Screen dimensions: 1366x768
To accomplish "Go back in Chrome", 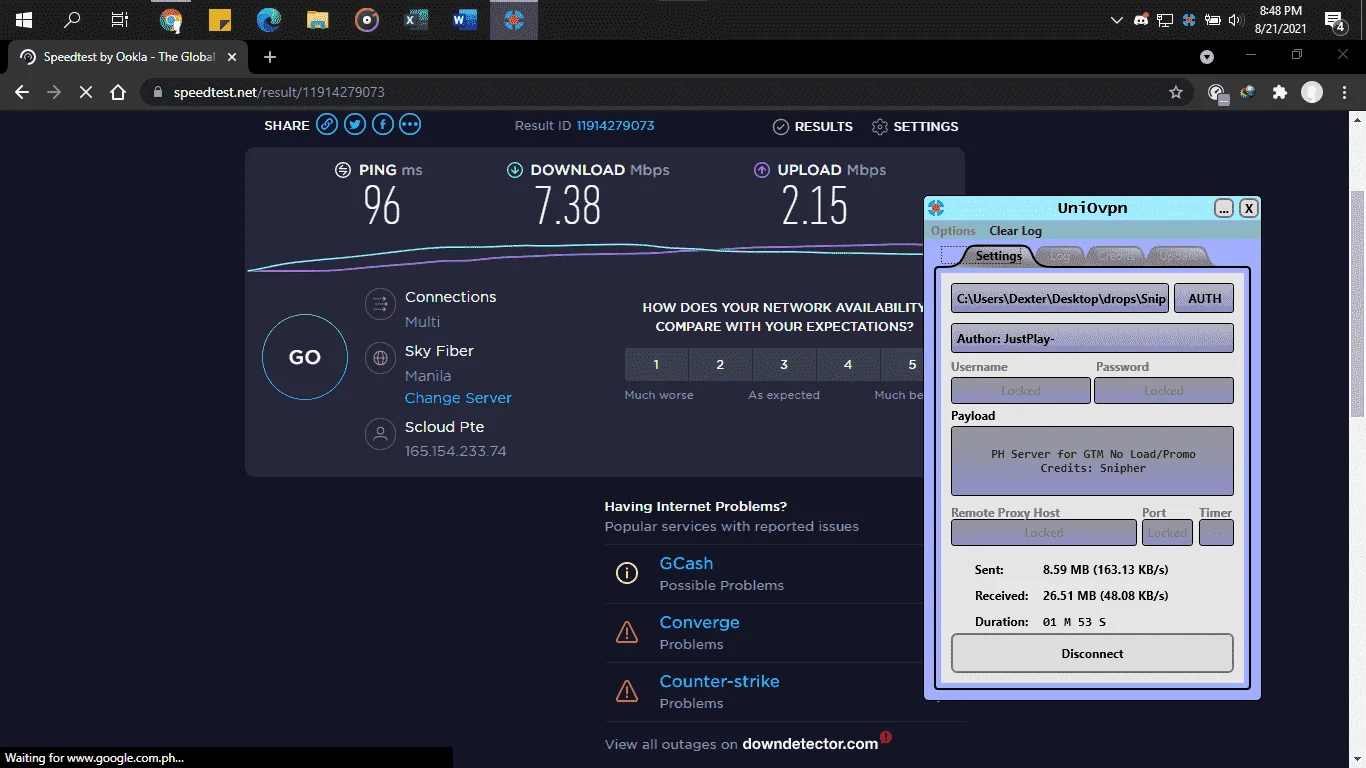I will 22,92.
